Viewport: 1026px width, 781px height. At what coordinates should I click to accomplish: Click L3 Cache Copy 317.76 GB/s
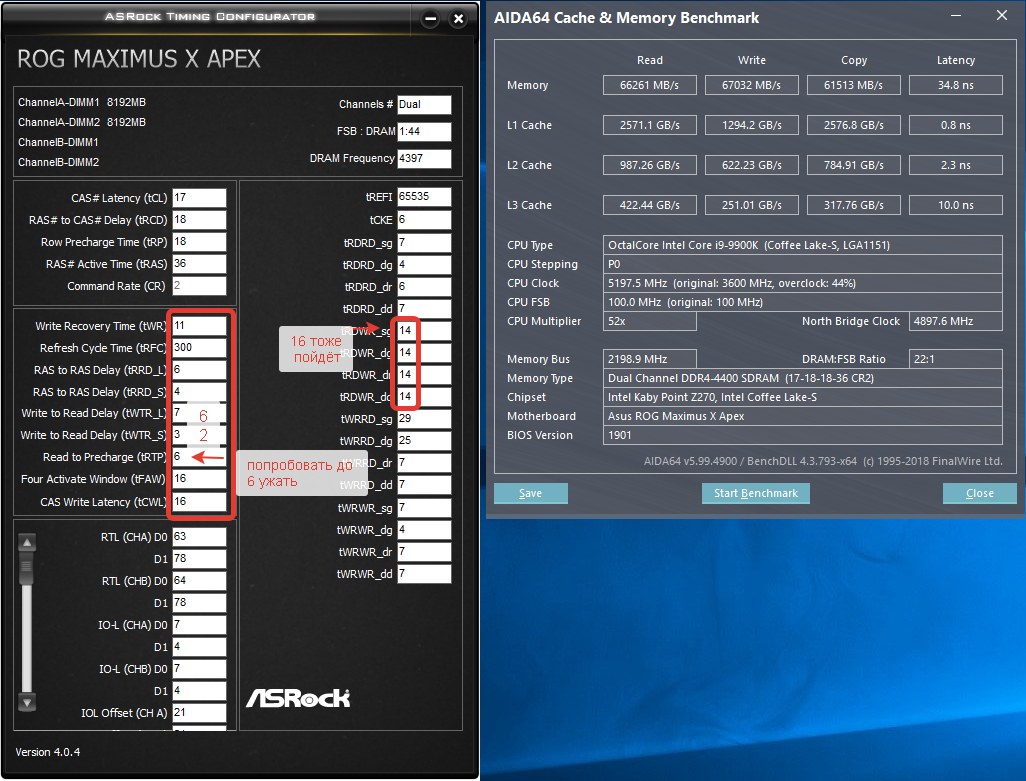click(854, 205)
